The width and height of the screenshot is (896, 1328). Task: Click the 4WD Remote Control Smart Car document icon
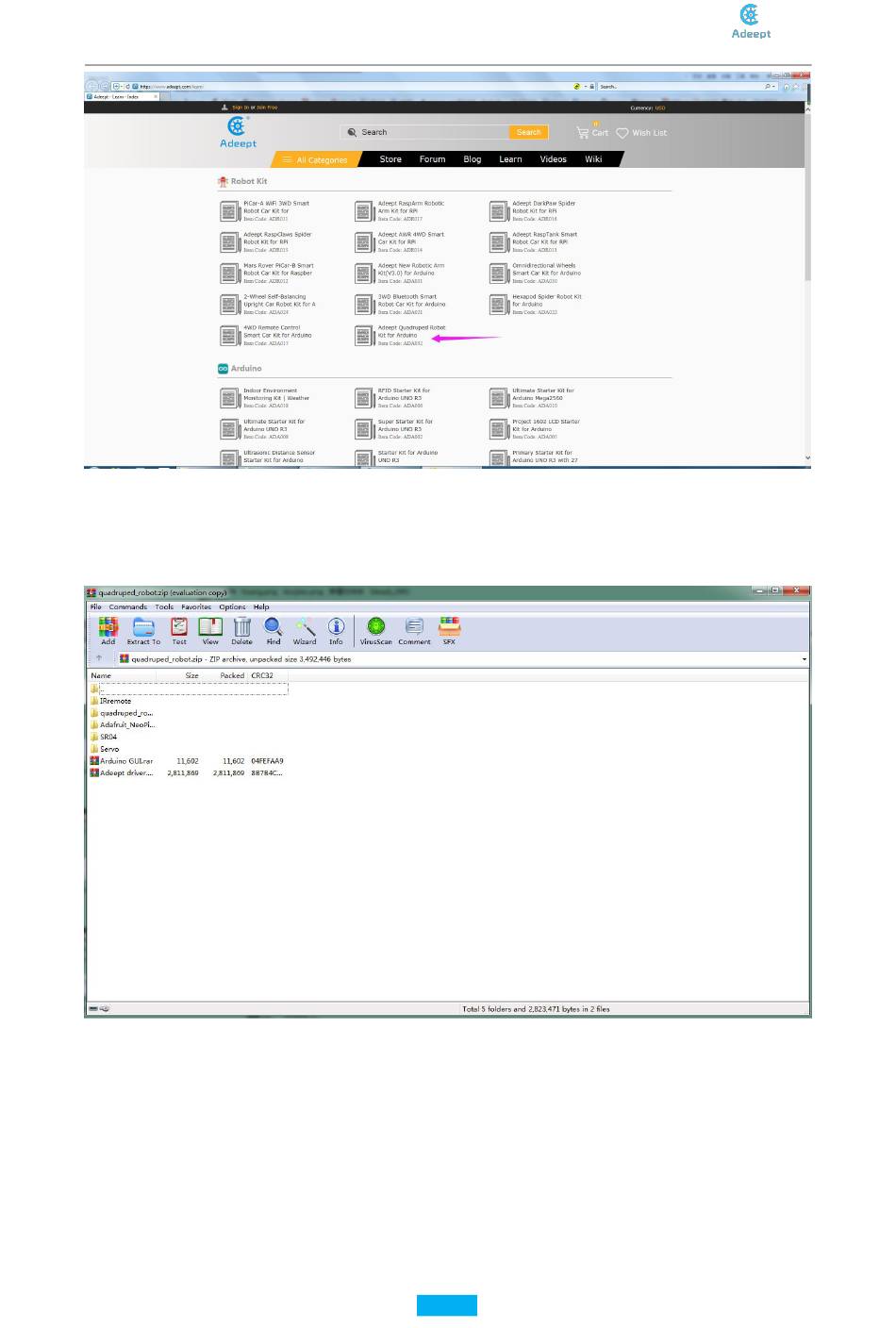[229, 336]
